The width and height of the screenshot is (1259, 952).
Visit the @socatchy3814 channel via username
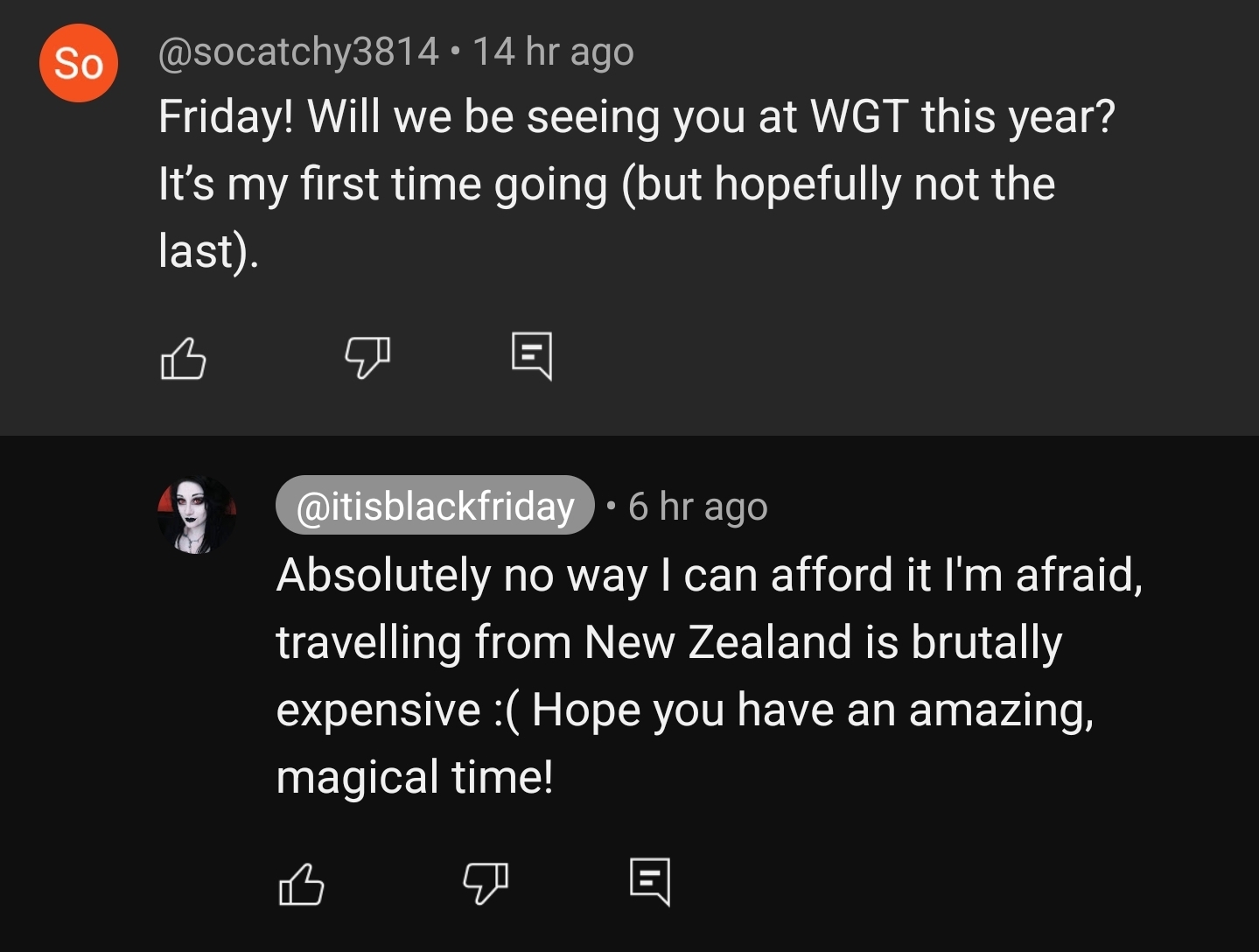298,52
